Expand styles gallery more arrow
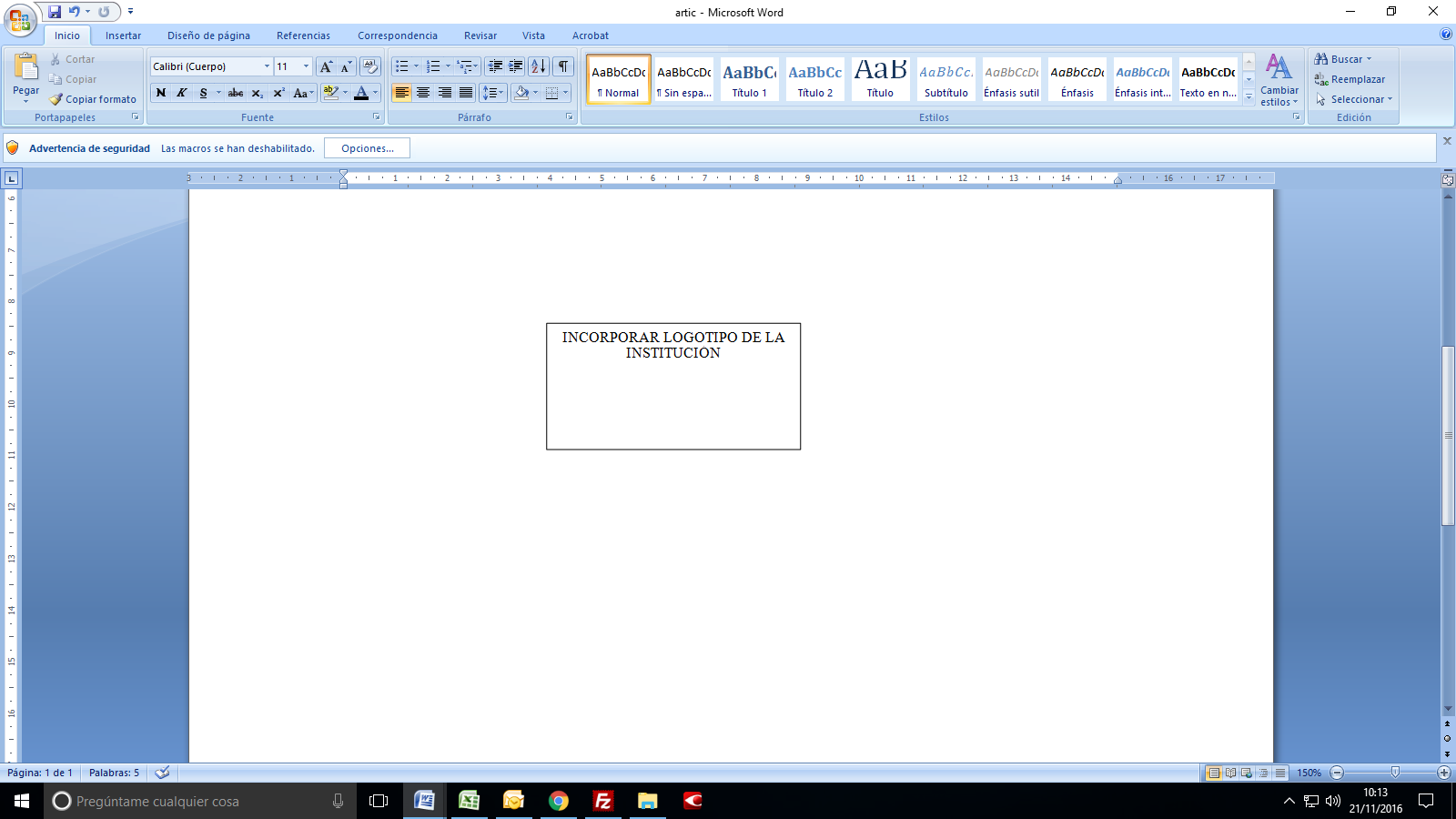The image size is (1456, 819). click(1249, 96)
